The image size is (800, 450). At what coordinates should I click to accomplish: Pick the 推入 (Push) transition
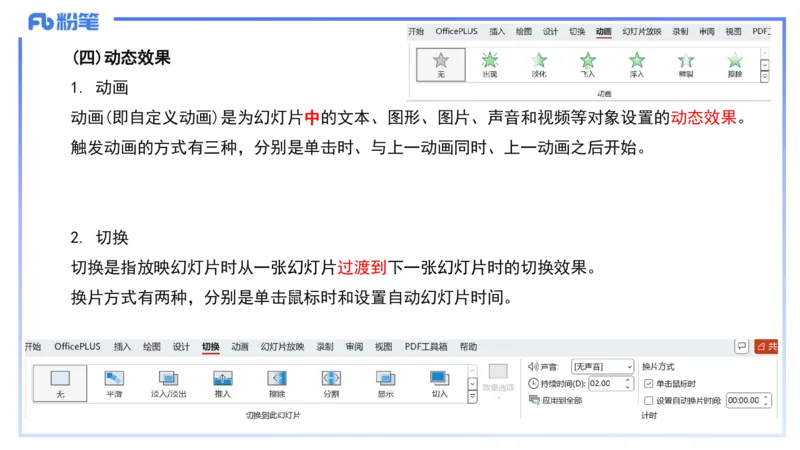(222, 383)
